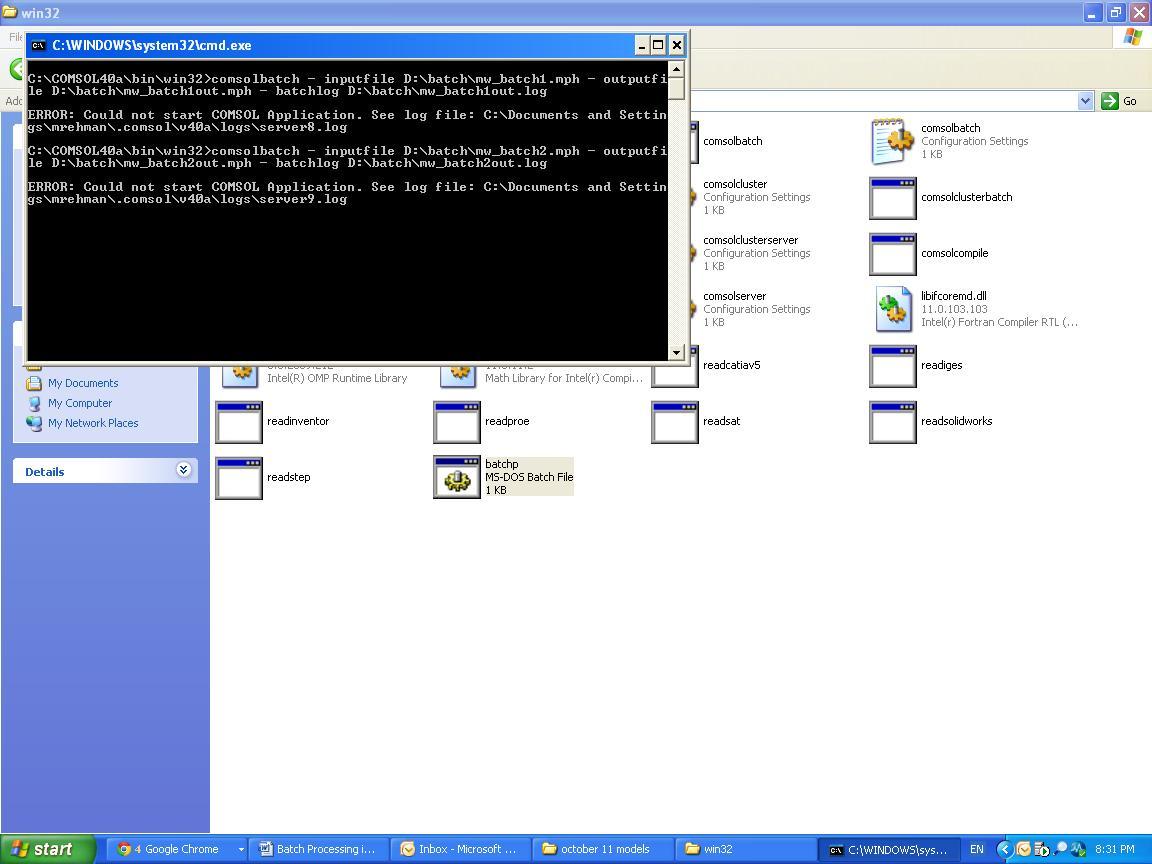The width and height of the screenshot is (1152, 864).
Task: Switch to Inbox - Microsoft taskbar item
Action: click(x=459, y=849)
